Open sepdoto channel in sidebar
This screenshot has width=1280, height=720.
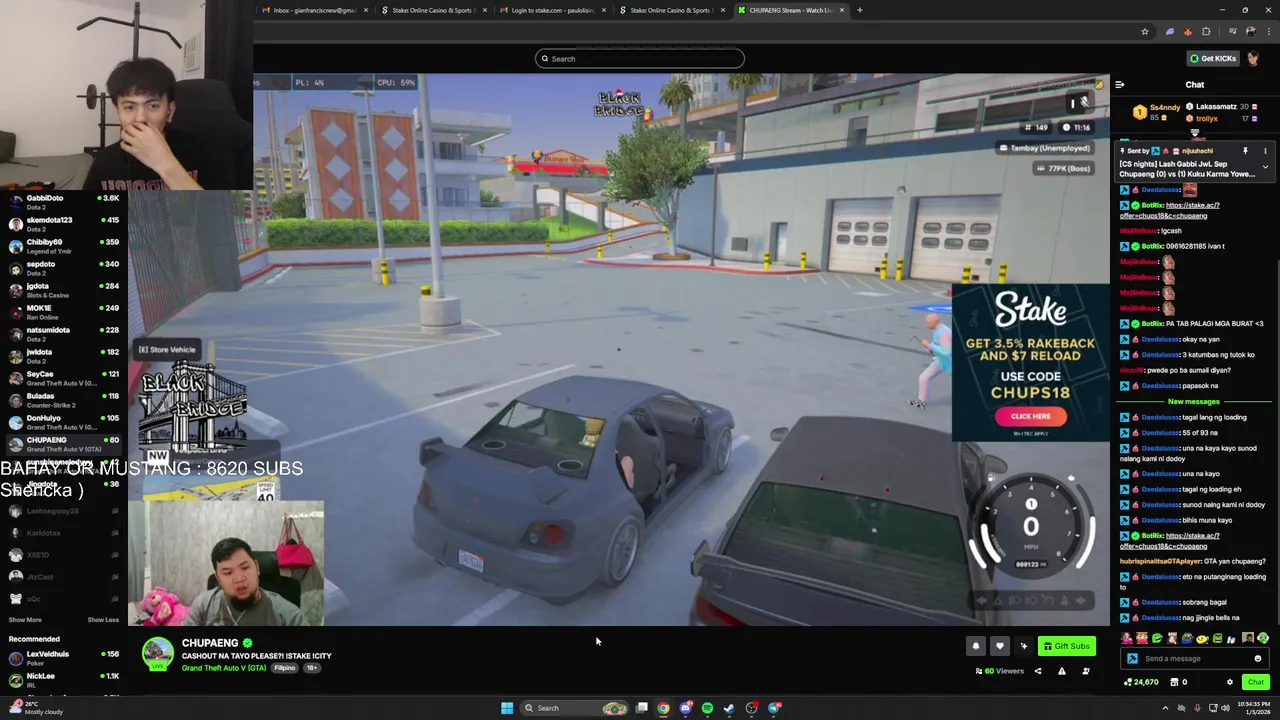tap(64, 268)
